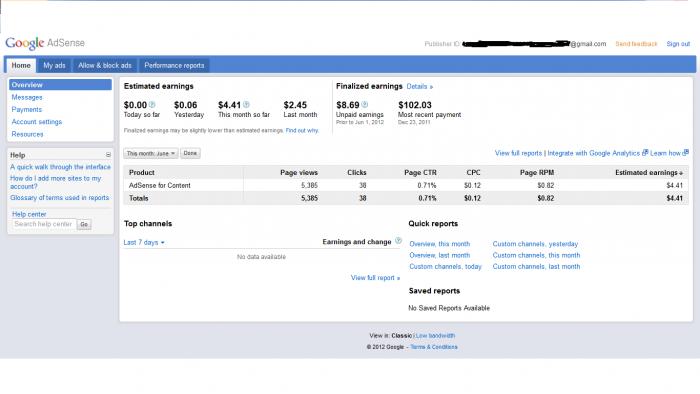Click the Page views column header

(299, 173)
